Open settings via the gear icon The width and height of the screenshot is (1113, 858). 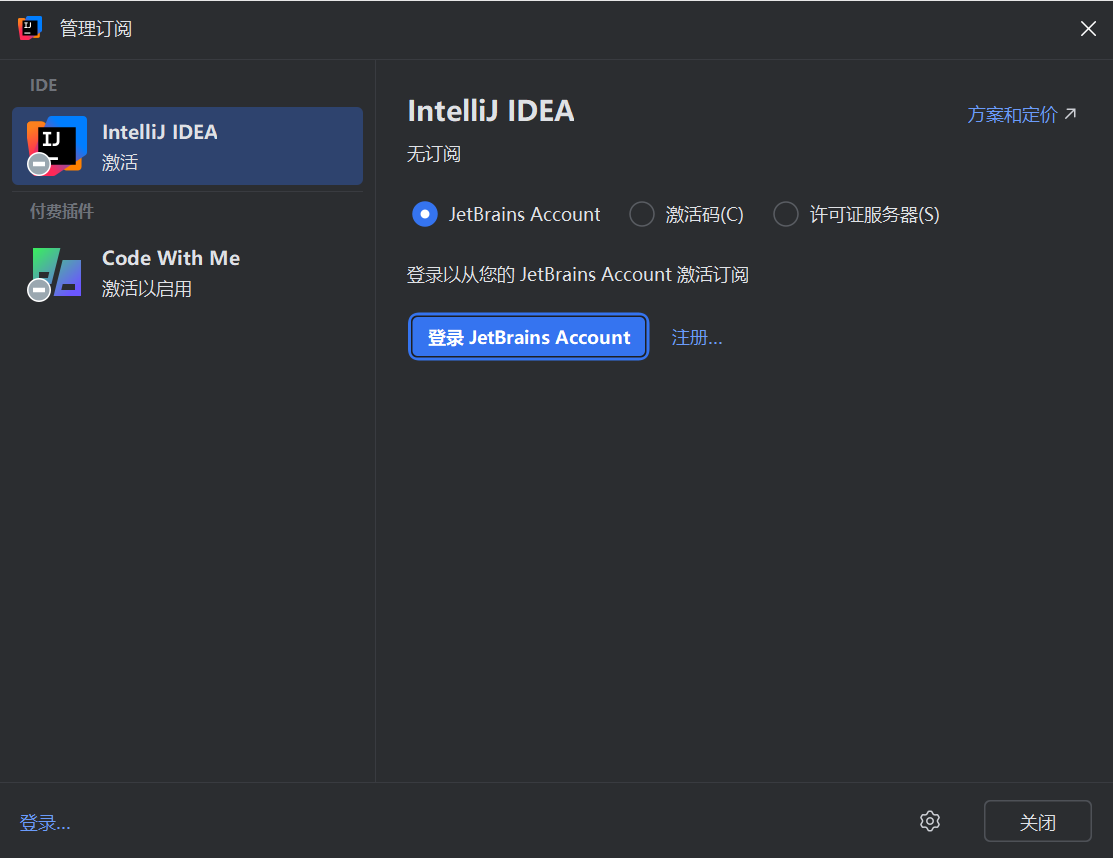930,821
